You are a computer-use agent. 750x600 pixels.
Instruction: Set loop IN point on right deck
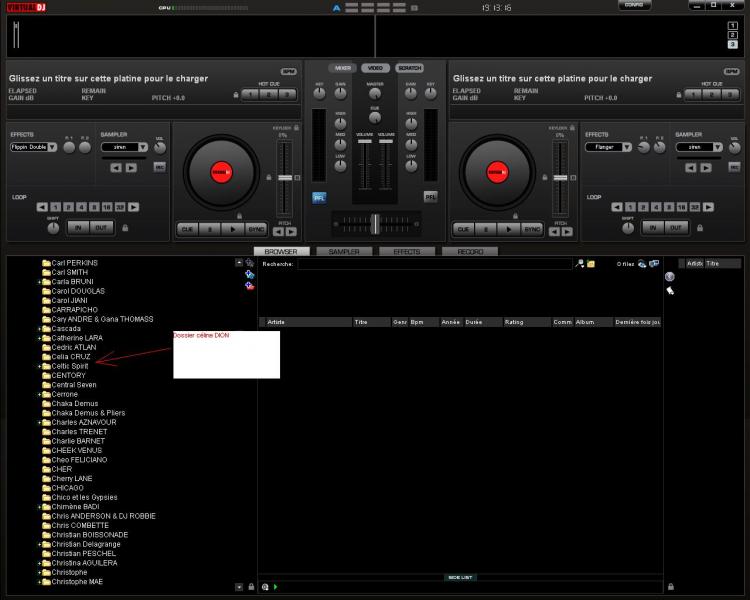pyautogui.click(x=652, y=227)
